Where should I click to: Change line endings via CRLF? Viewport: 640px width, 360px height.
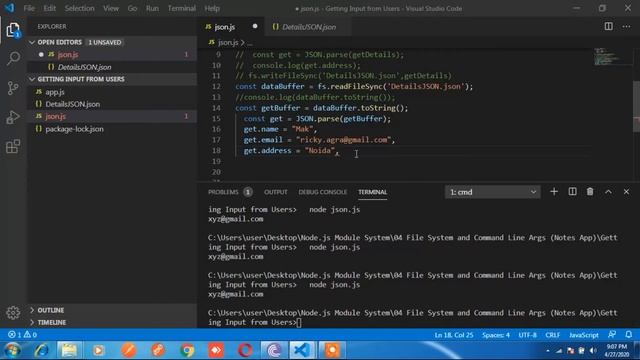click(553, 335)
